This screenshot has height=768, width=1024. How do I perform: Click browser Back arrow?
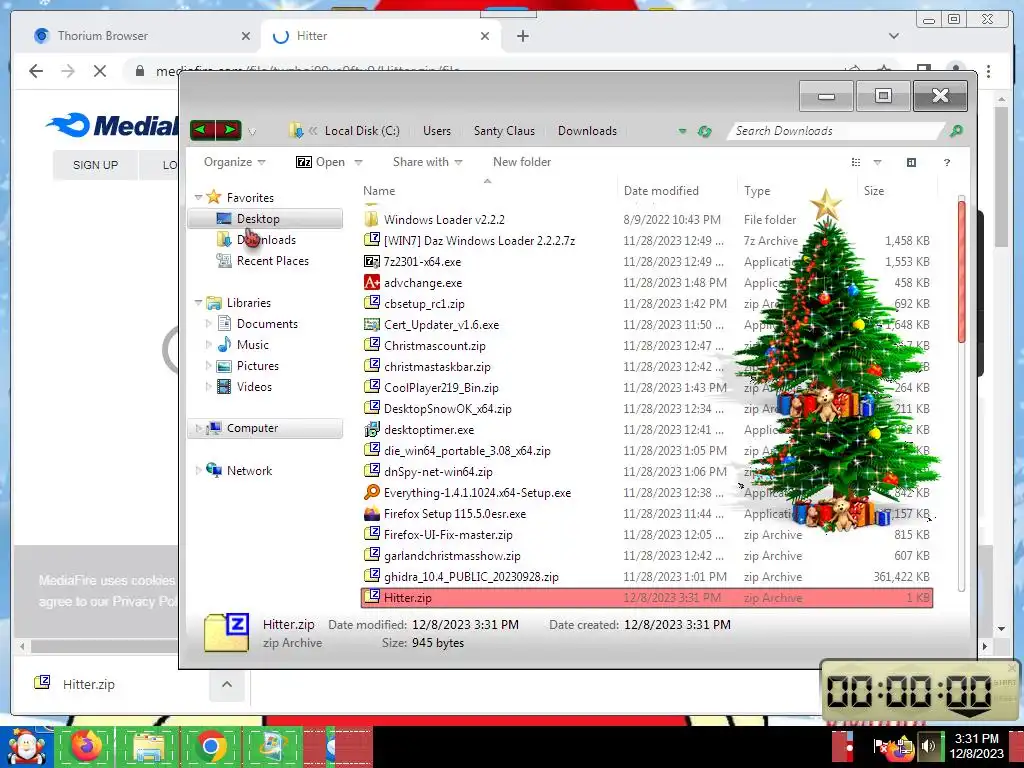(x=36, y=71)
